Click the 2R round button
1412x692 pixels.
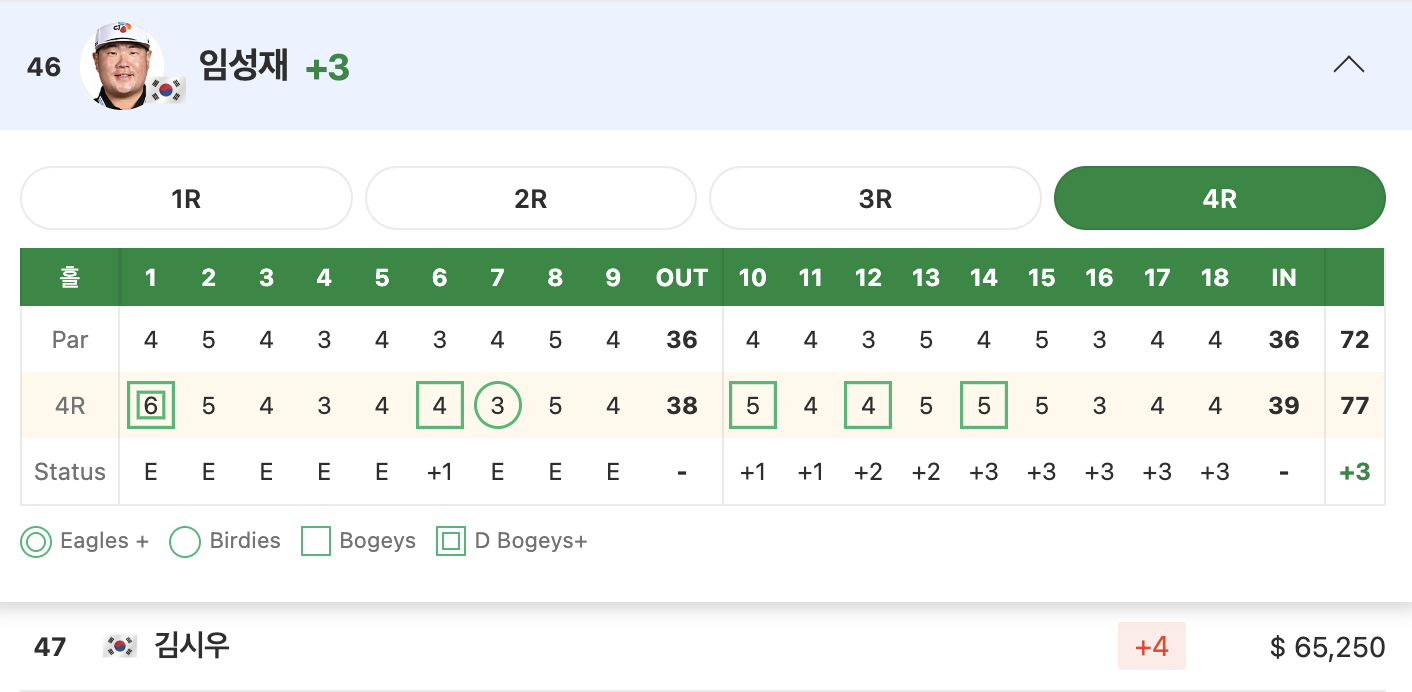[x=530, y=198]
